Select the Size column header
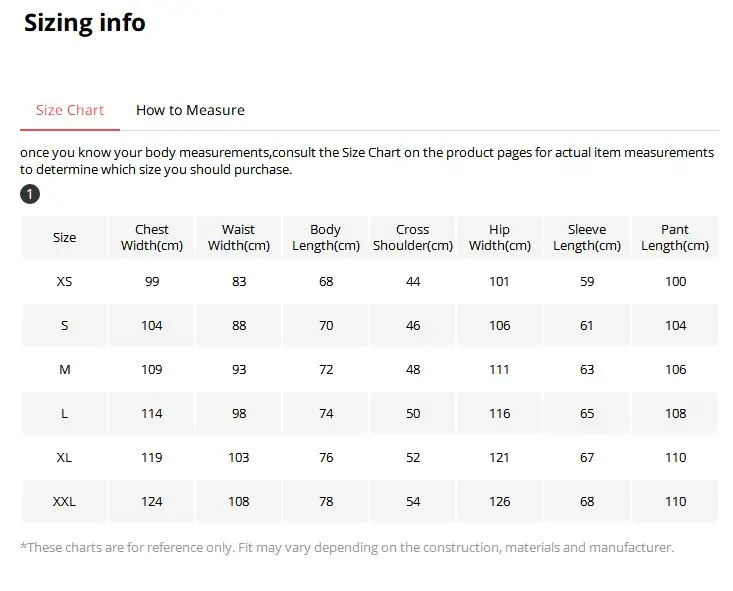Viewport: 733px width, 591px height. [65, 238]
